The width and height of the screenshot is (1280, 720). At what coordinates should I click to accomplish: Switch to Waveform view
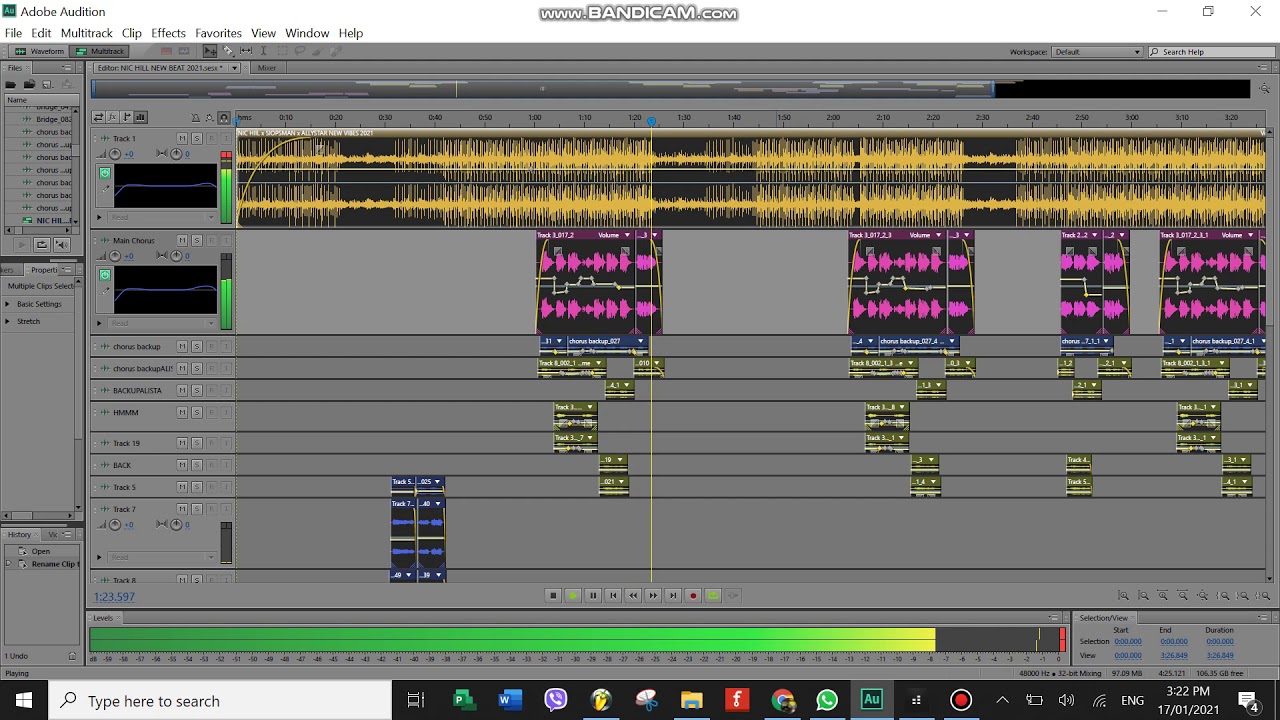pyautogui.click(x=41, y=51)
